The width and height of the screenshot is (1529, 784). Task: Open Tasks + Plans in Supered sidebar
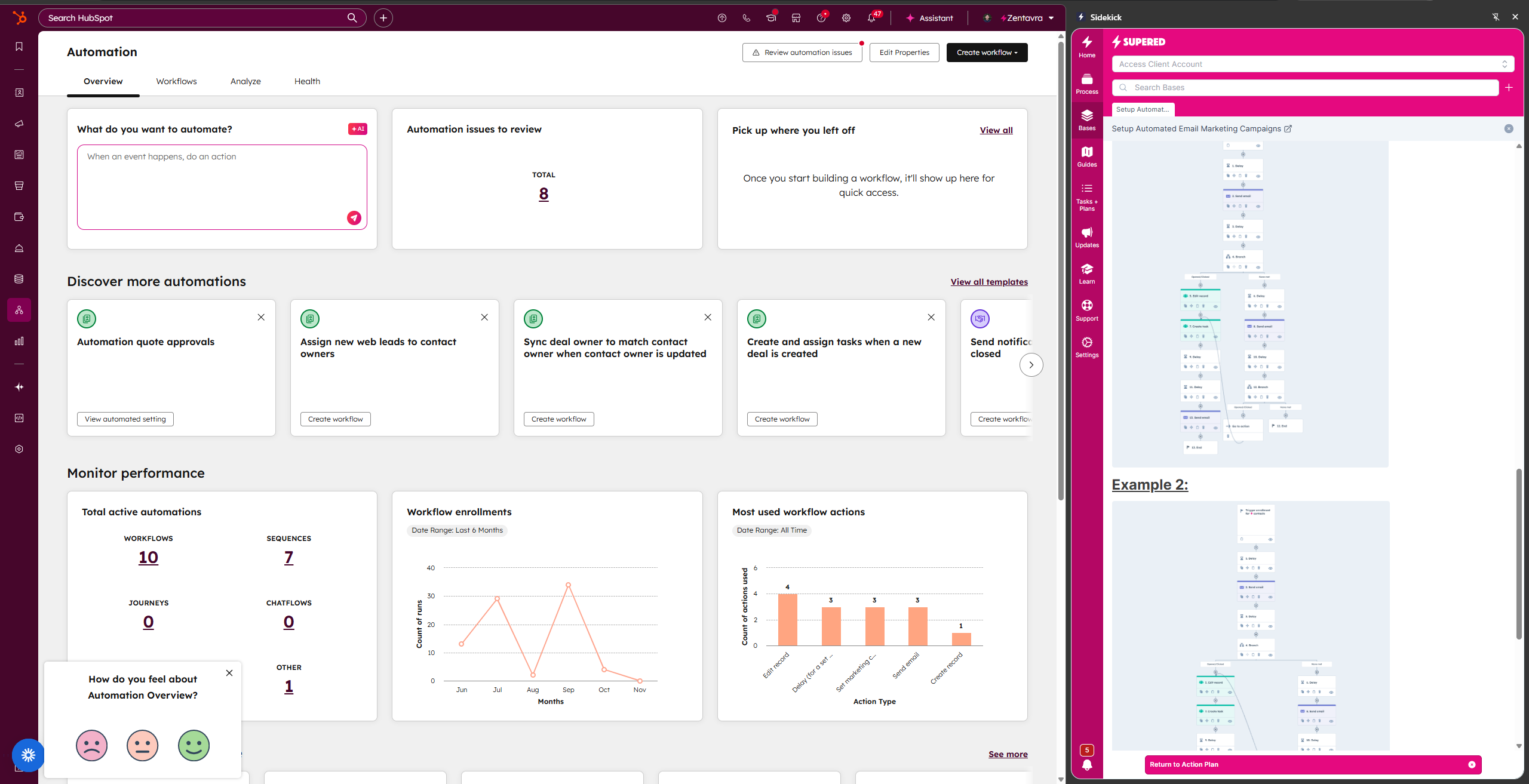tap(1087, 197)
